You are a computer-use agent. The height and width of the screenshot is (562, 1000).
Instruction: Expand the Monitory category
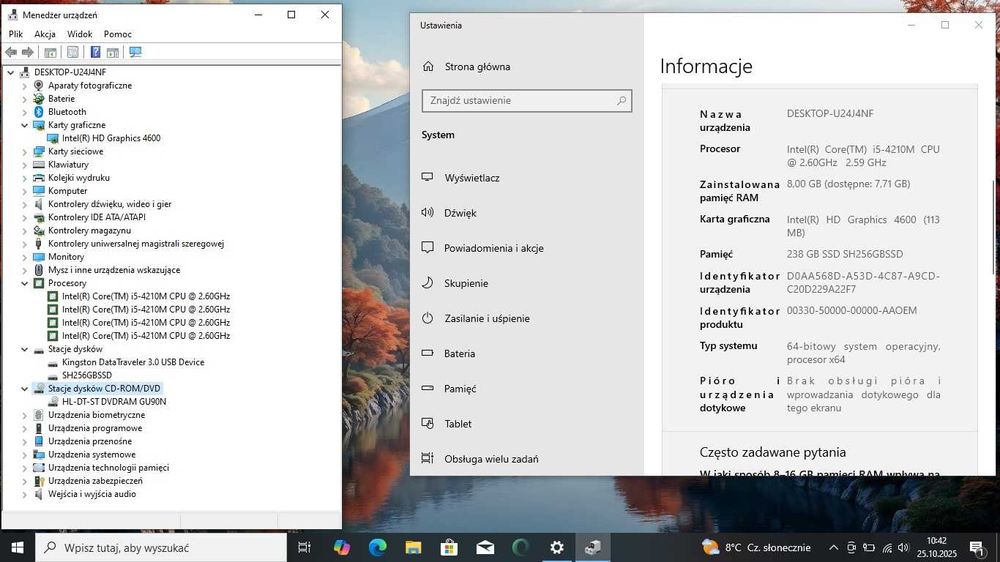coord(24,256)
